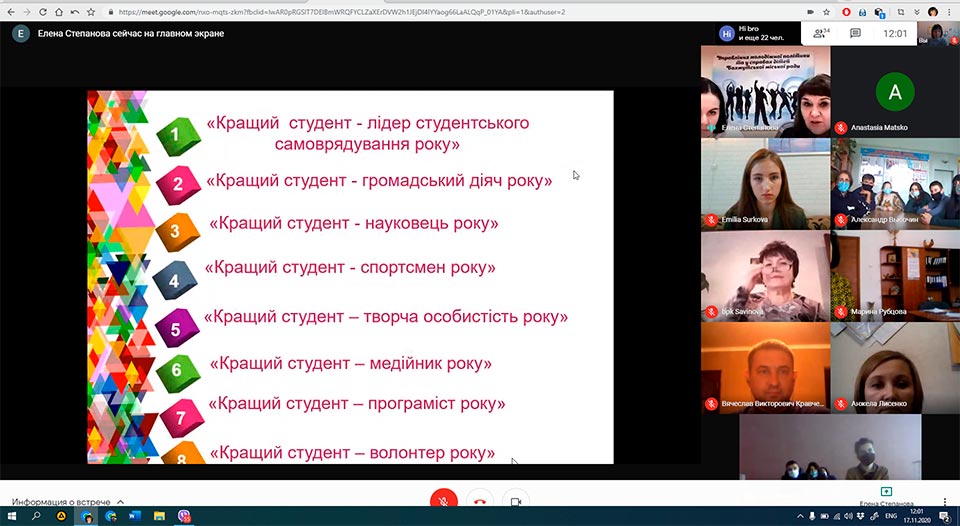This screenshot has width=960, height=526.
Task: Open the volume control in the tray
Action: (x=849, y=517)
